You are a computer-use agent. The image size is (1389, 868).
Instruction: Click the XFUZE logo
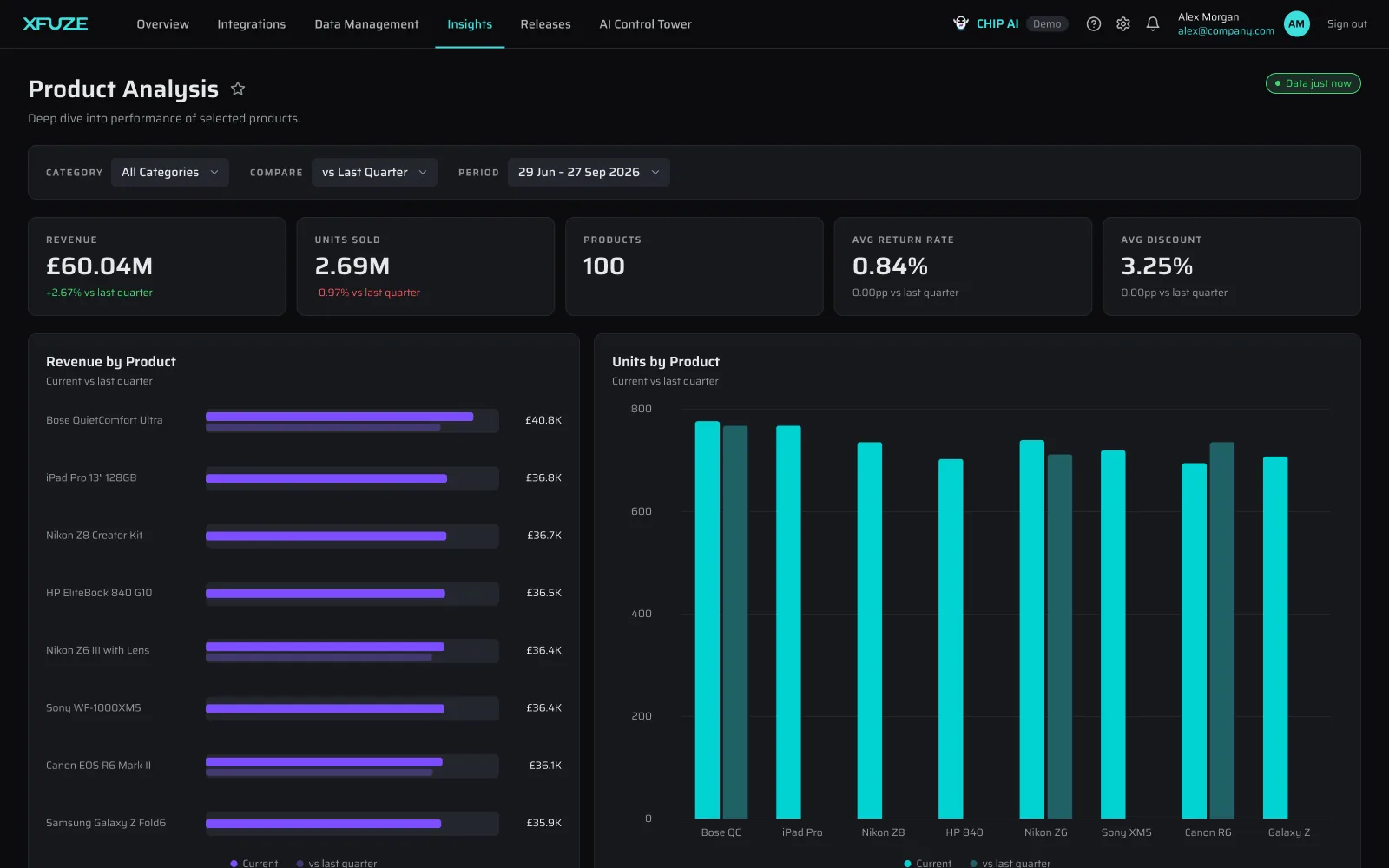pos(56,24)
